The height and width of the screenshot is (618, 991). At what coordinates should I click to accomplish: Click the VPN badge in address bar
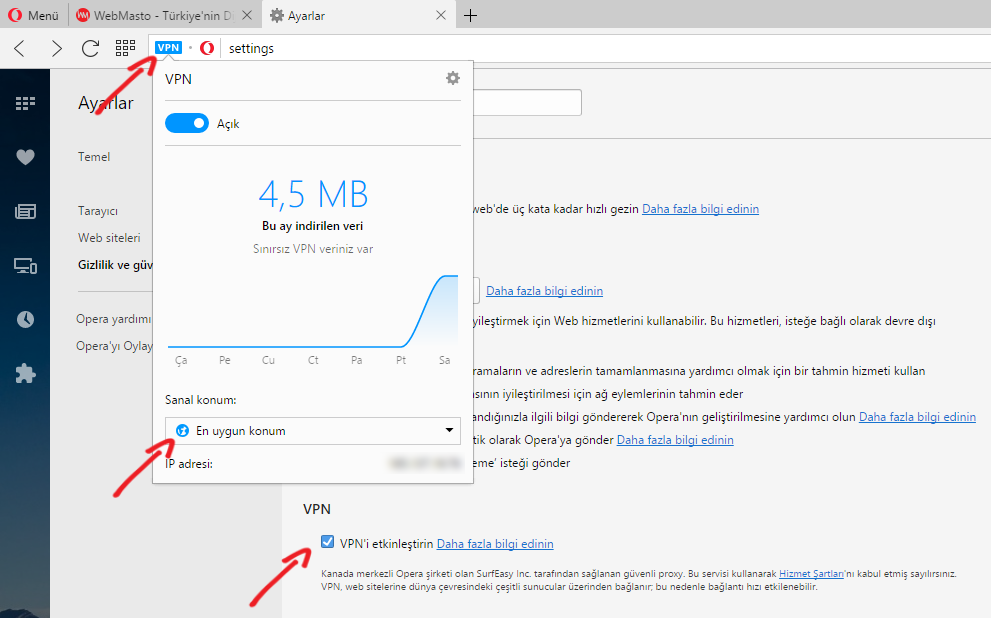pyautogui.click(x=168, y=47)
